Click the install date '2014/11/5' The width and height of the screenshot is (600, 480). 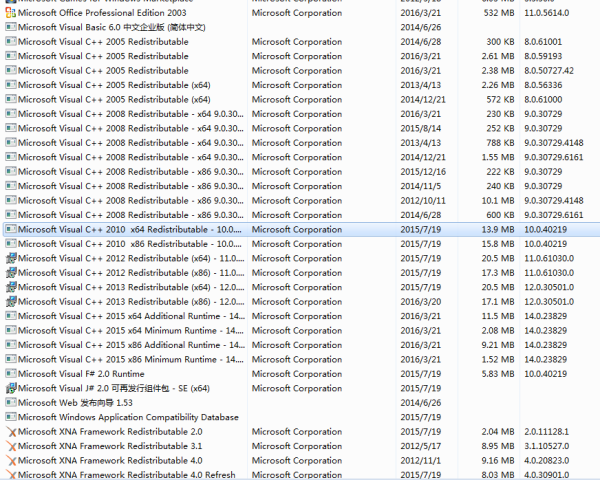pyautogui.click(x=421, y=186)
